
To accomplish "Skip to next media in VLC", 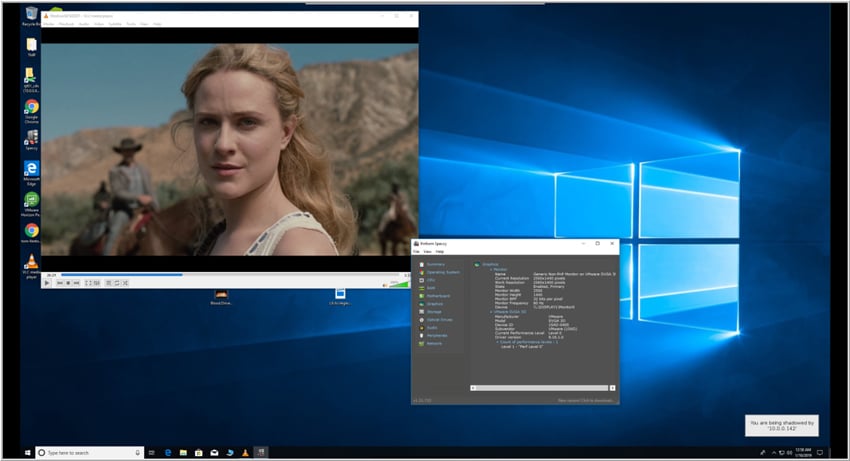I will pos(76,283).
